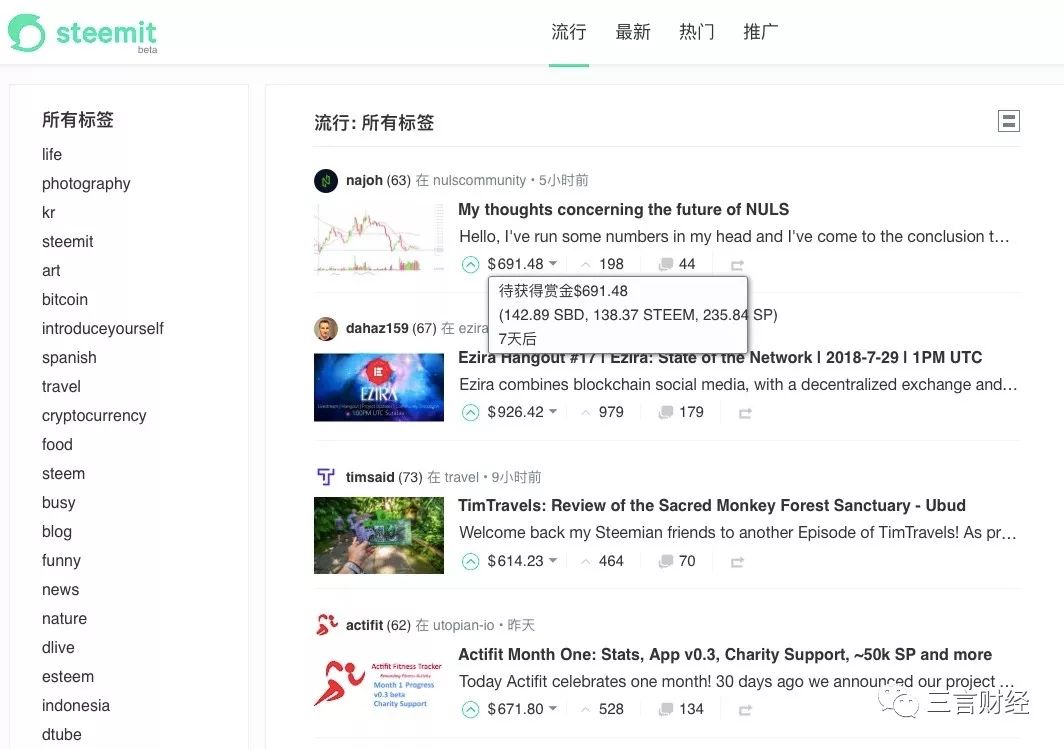This screenshot has width=1064, height=749.
Task: Open actifit's avatar icon
Action: tap(326, 625)
